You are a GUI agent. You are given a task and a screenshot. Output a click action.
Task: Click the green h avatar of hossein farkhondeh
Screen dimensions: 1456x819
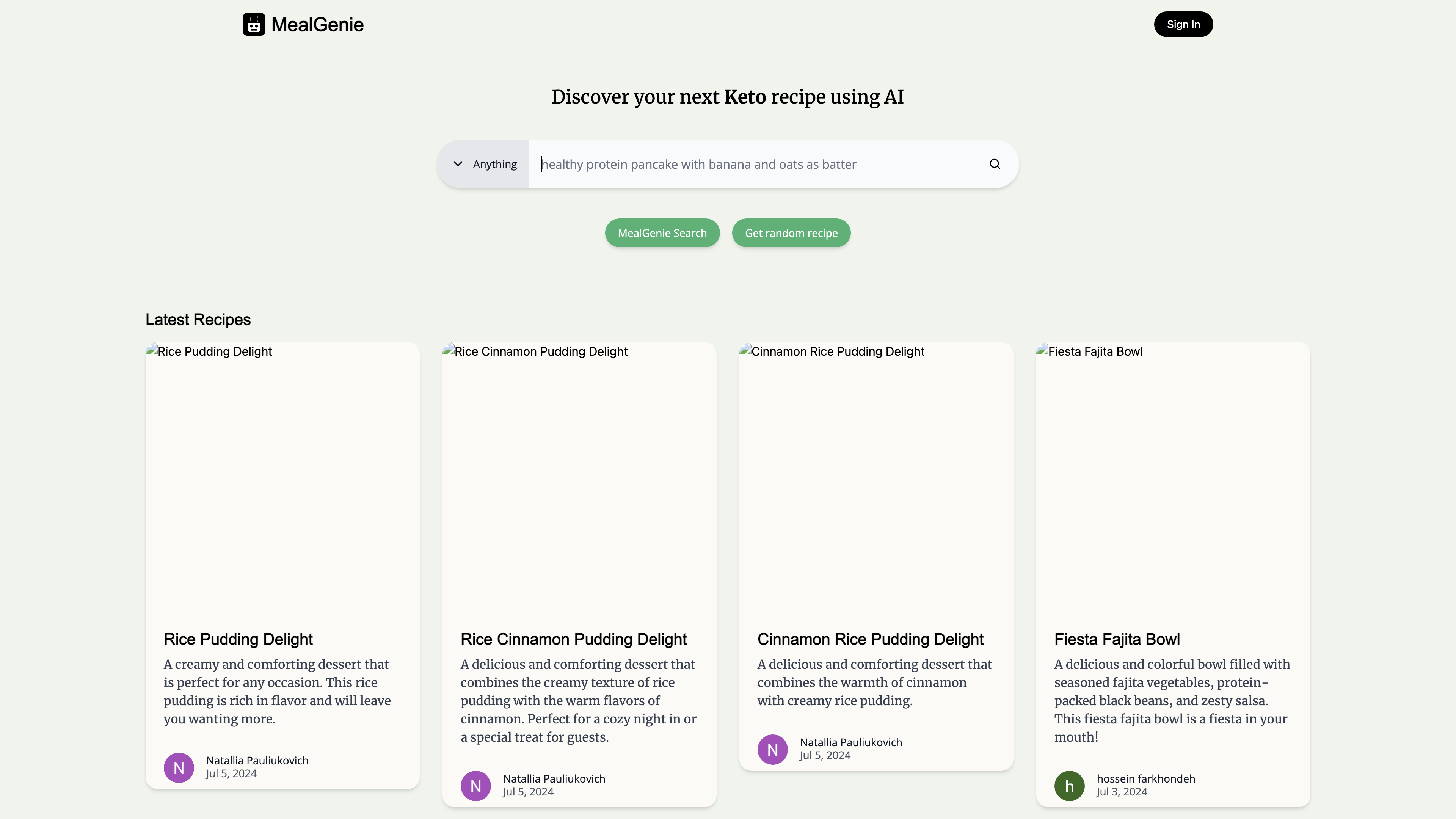point(1069,786)
